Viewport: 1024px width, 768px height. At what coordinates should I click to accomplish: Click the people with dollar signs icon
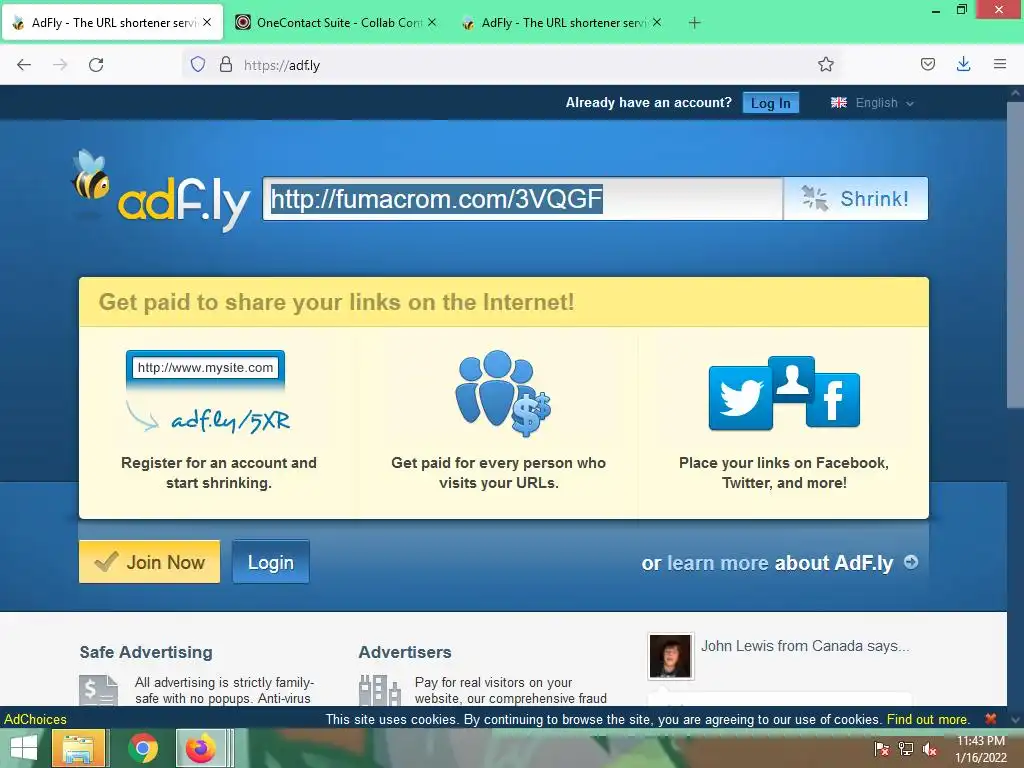click(x=503, y=393)
